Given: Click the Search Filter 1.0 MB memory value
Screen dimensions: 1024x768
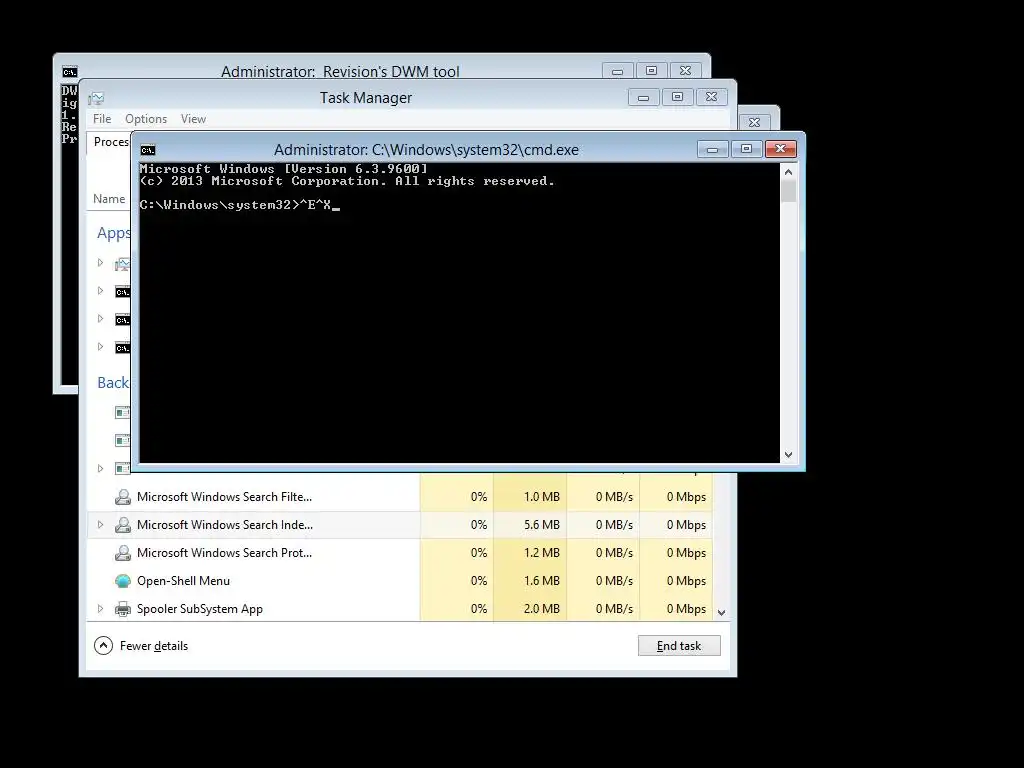Looking at the screenshot, I should tap(541, 497).
